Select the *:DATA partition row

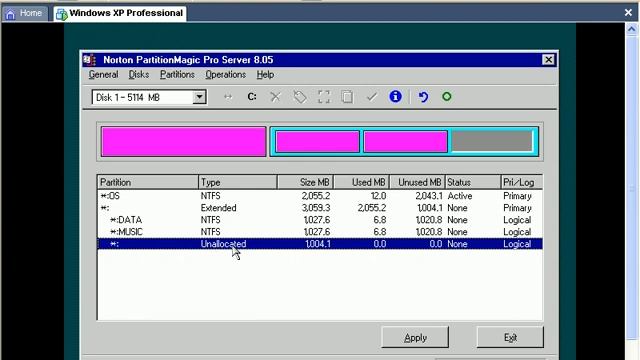[x=320, y=220]
